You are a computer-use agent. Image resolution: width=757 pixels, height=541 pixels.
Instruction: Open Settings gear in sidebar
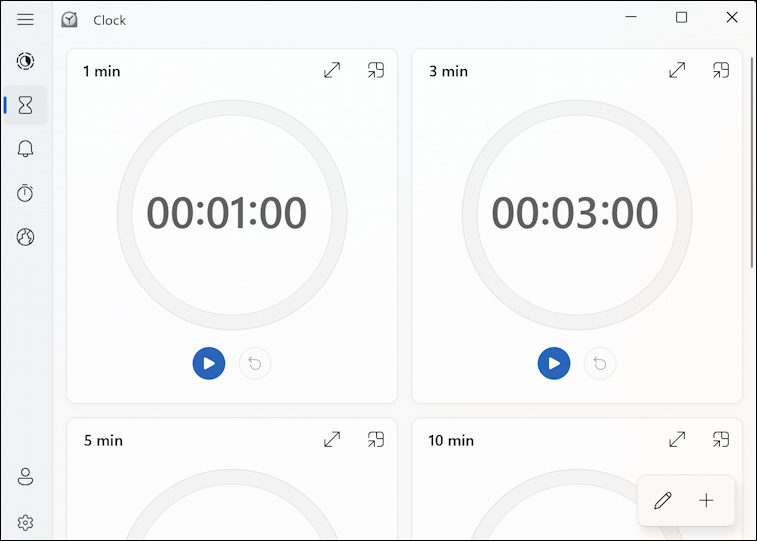pyautogui.click(x=26, y=522)
